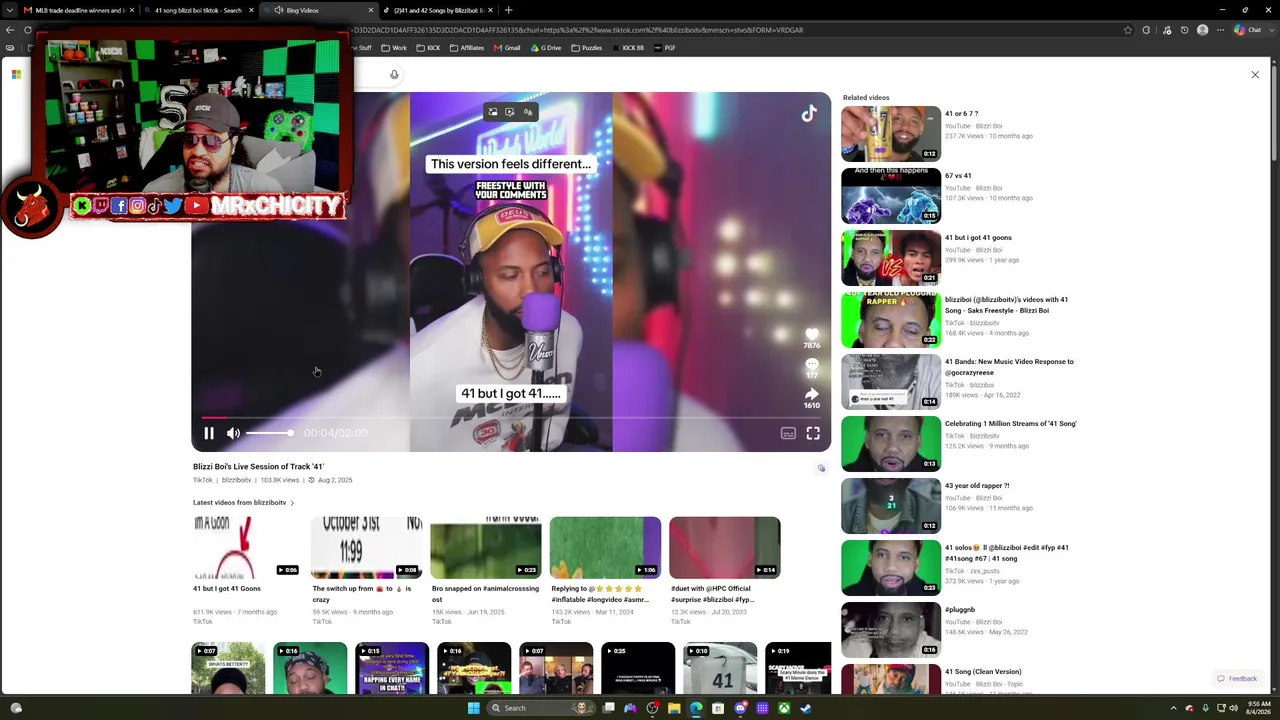Open the picture-in-picture icon atop the video
The height and width of the screenshot is (720, 1280).
coord(492,112)
